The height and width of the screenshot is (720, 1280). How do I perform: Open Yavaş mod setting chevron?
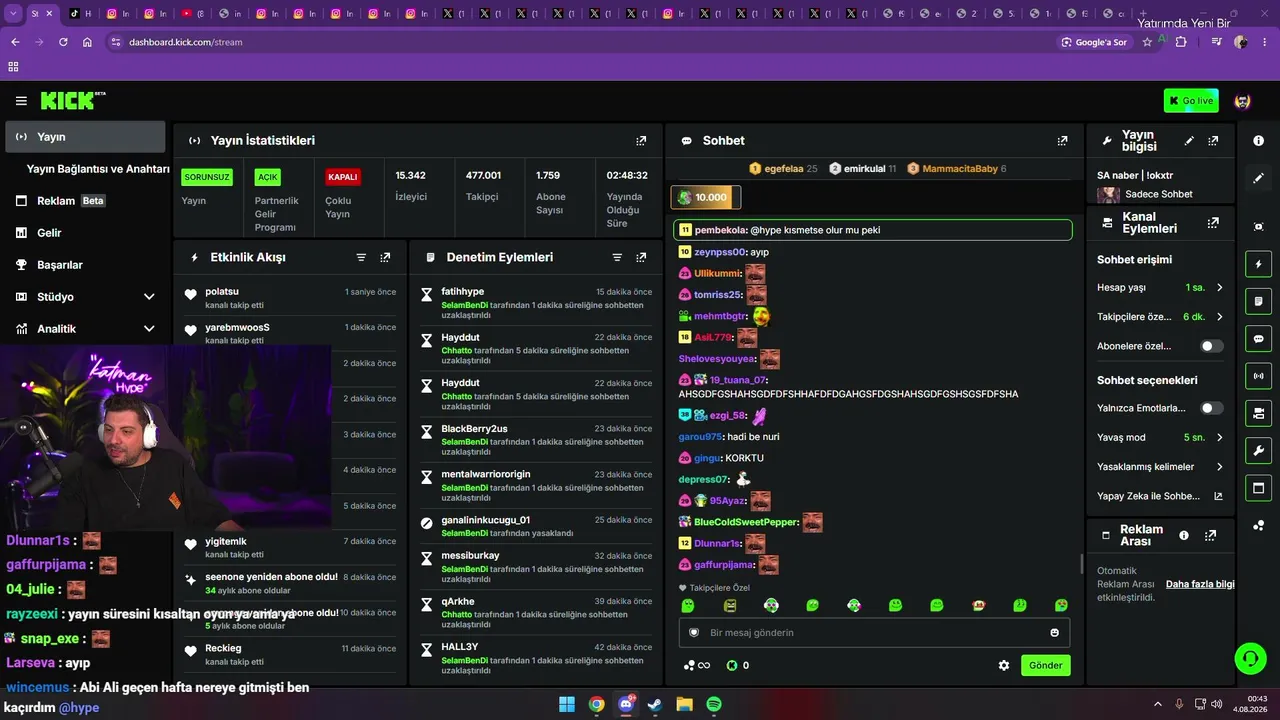coord(1219,437)
